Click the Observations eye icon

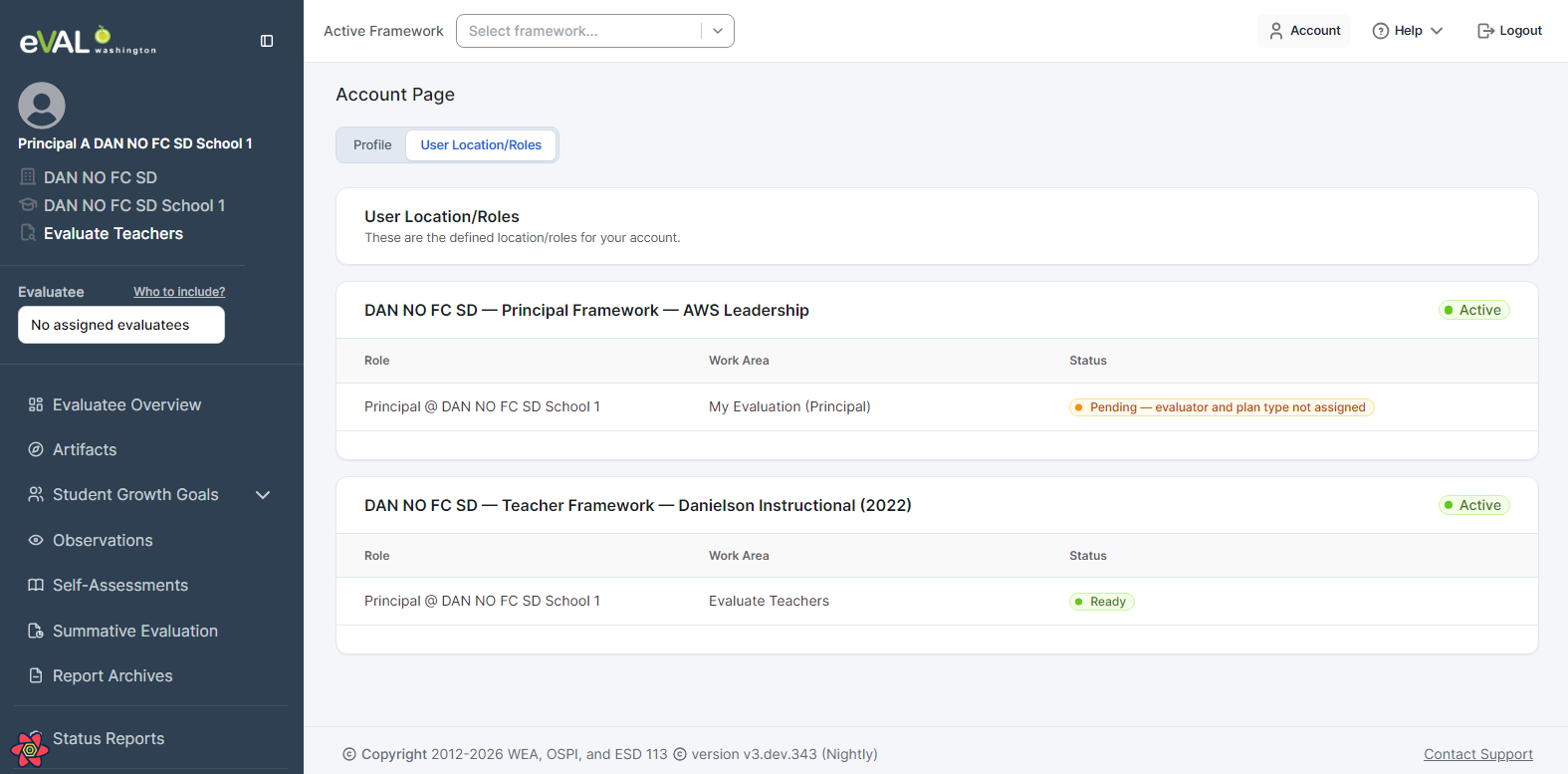36,540
